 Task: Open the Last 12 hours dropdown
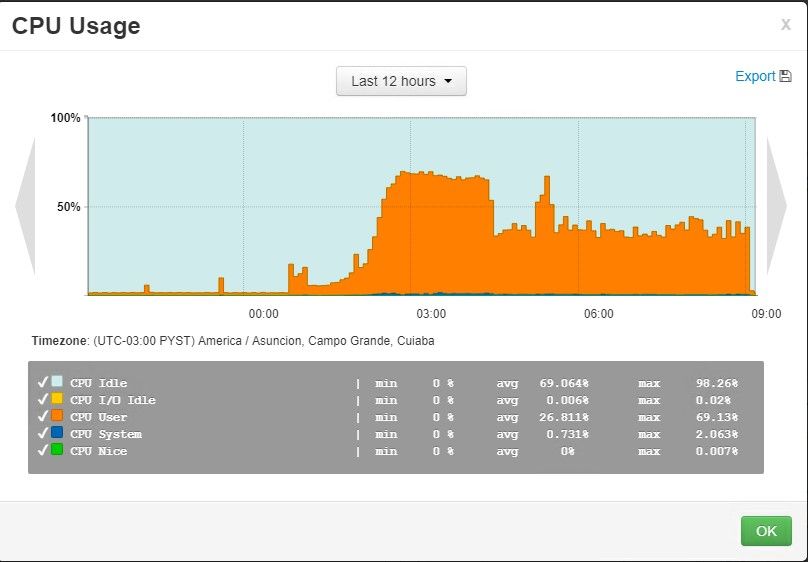pos(401,81)
